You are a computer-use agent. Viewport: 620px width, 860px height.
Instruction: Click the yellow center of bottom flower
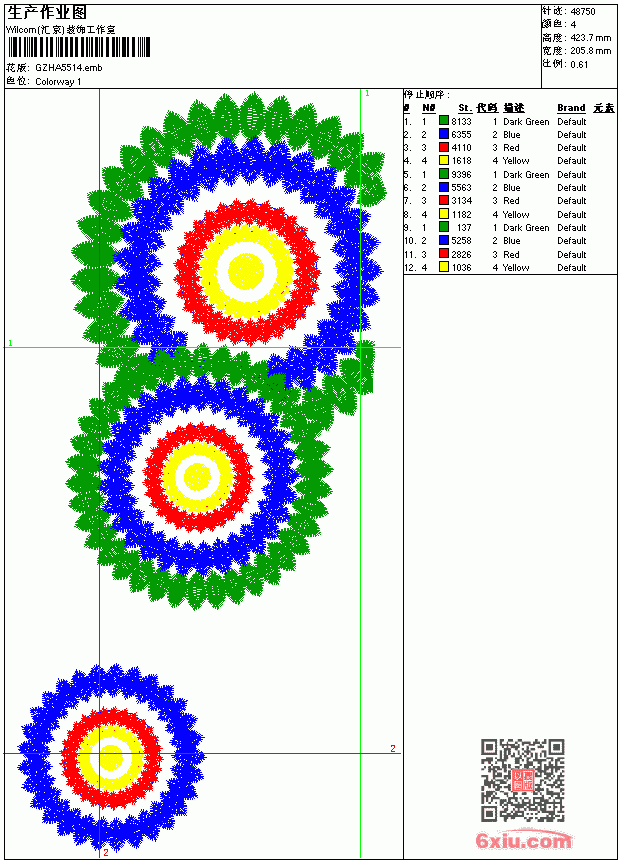(x=111, y=757)
